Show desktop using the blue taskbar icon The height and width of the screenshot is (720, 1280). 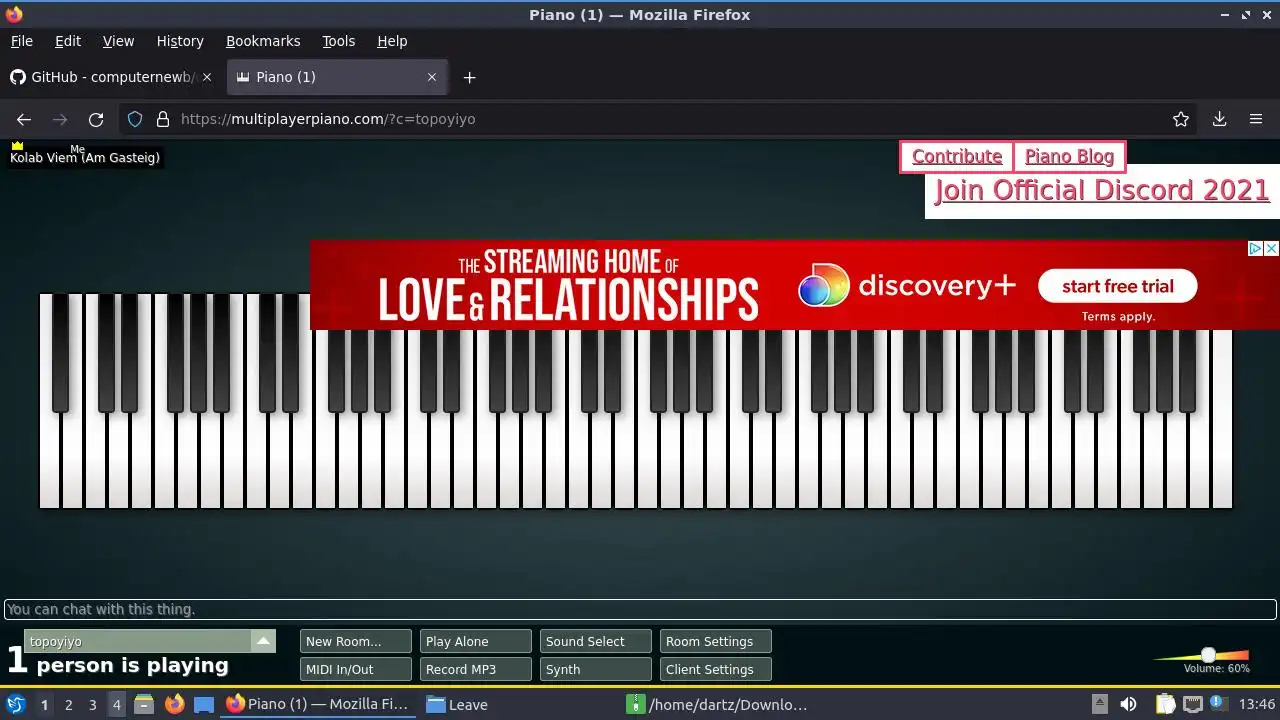[x=204, y=704]
